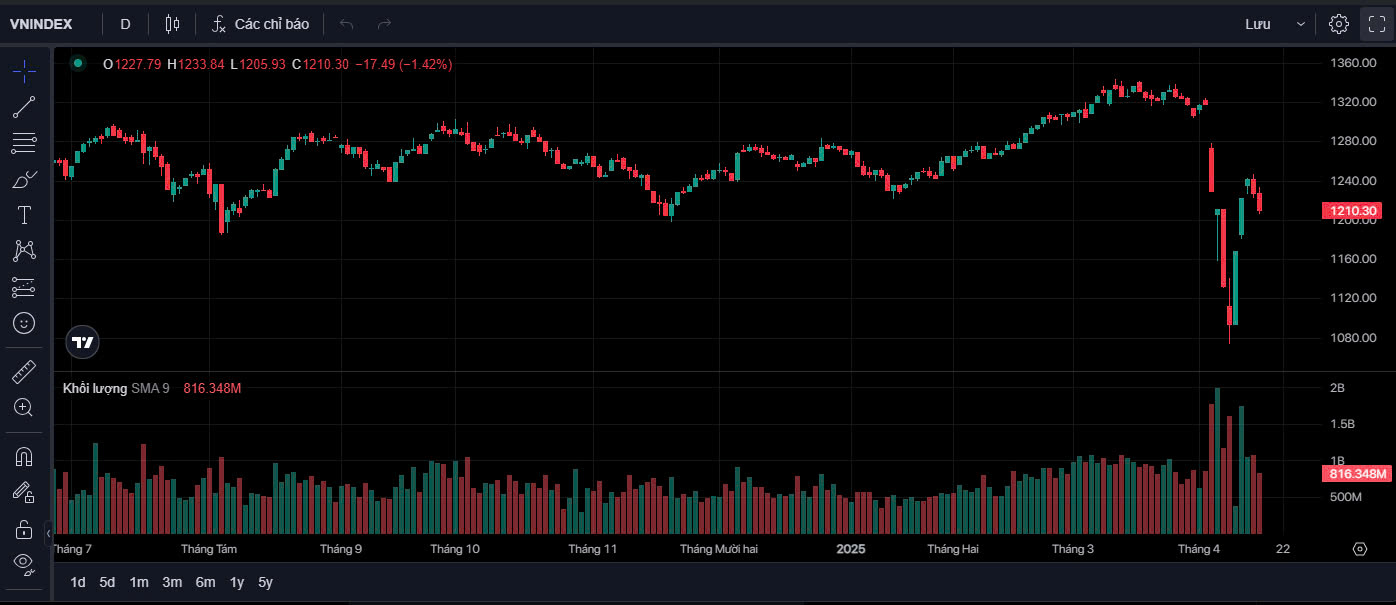Switch chart range to 1d
The width and height of the screenshot is (1396, 605).
pos(78,582)
